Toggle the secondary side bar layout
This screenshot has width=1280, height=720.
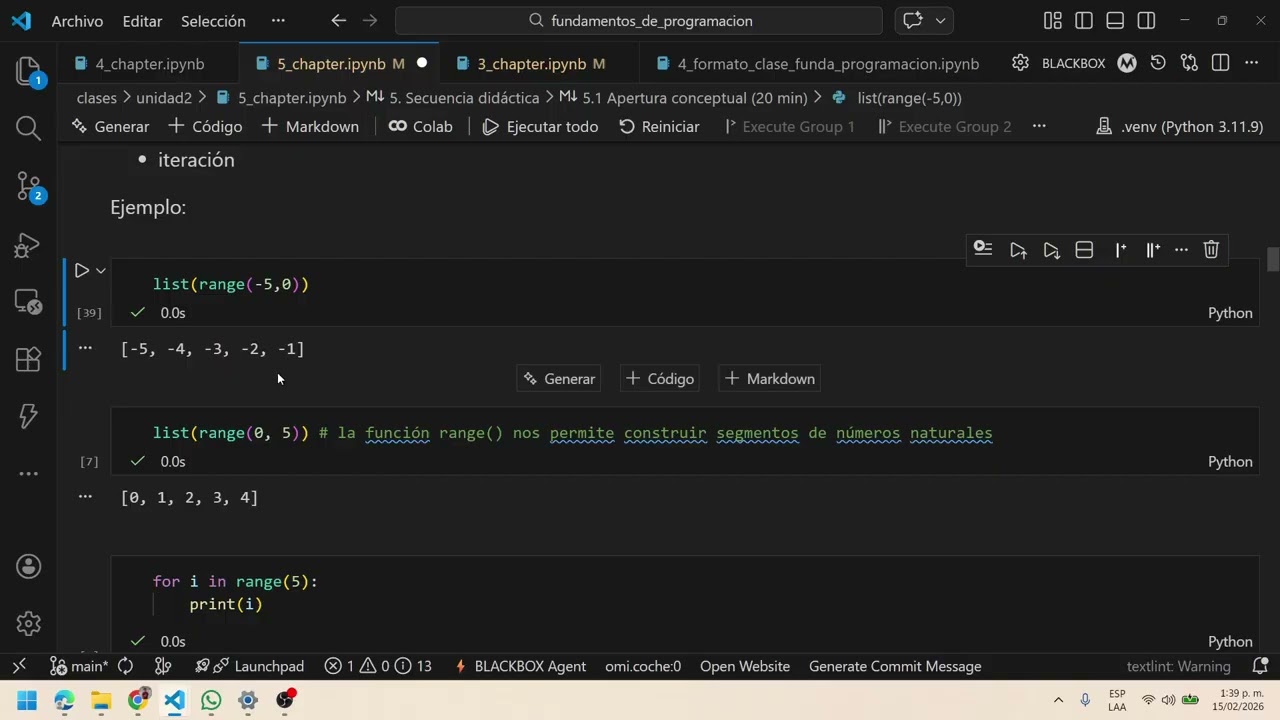pyautogui.click(x=1146, y=20)
